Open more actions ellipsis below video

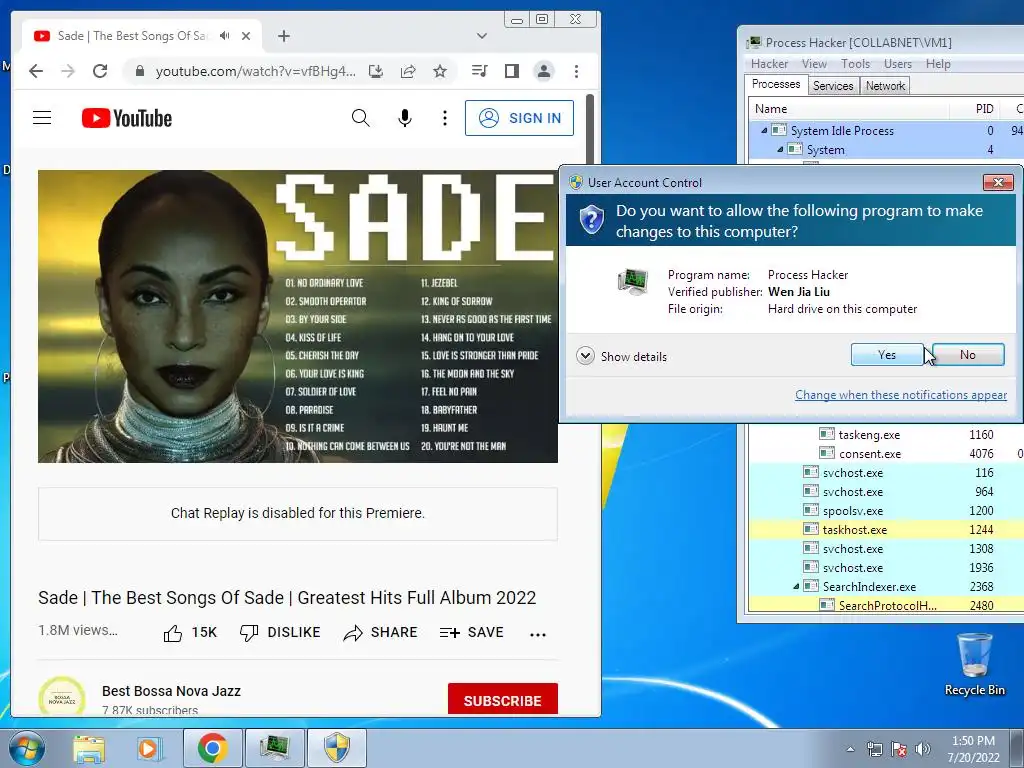(538, 634)
